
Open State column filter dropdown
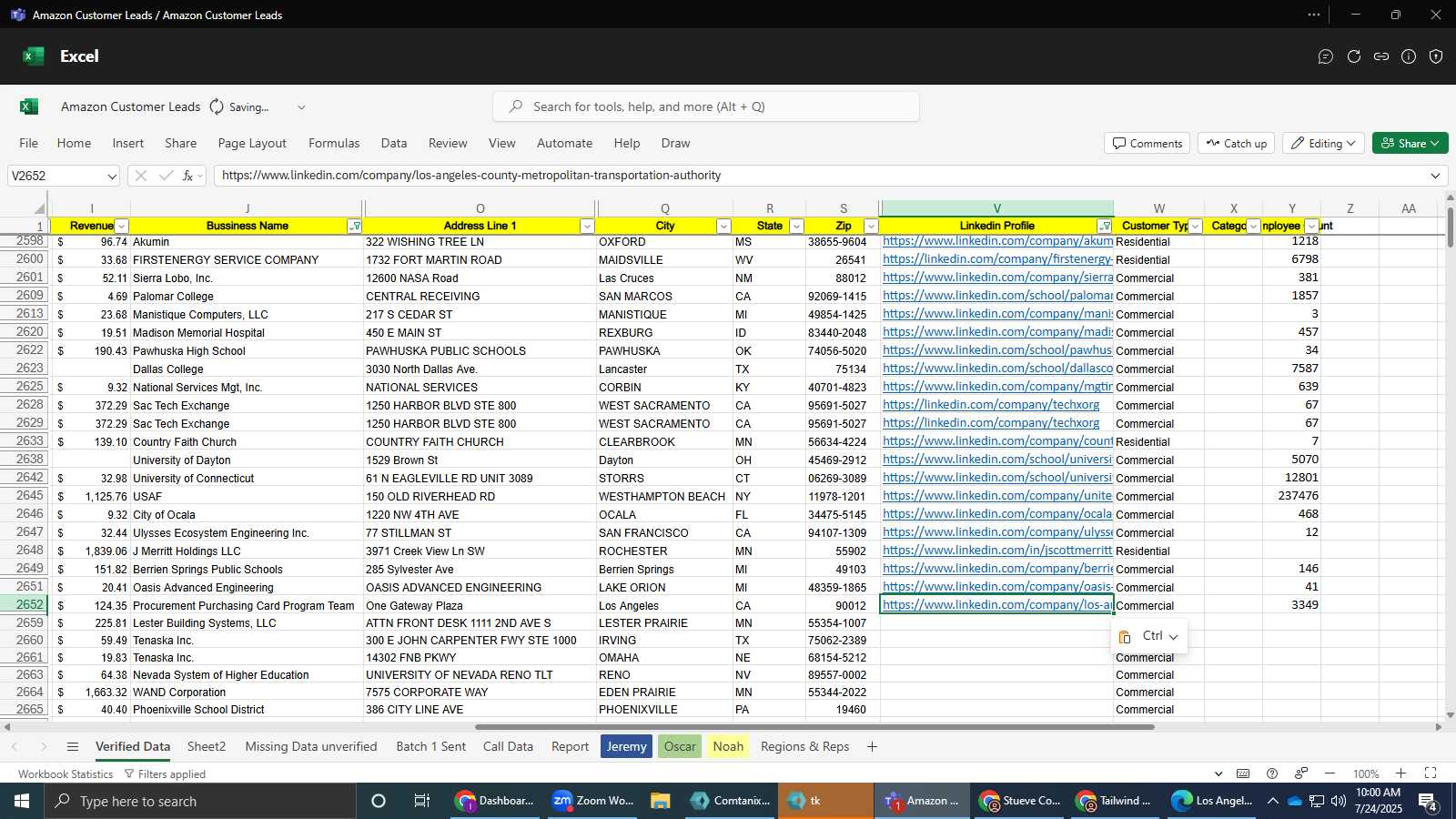coord(796,227)
